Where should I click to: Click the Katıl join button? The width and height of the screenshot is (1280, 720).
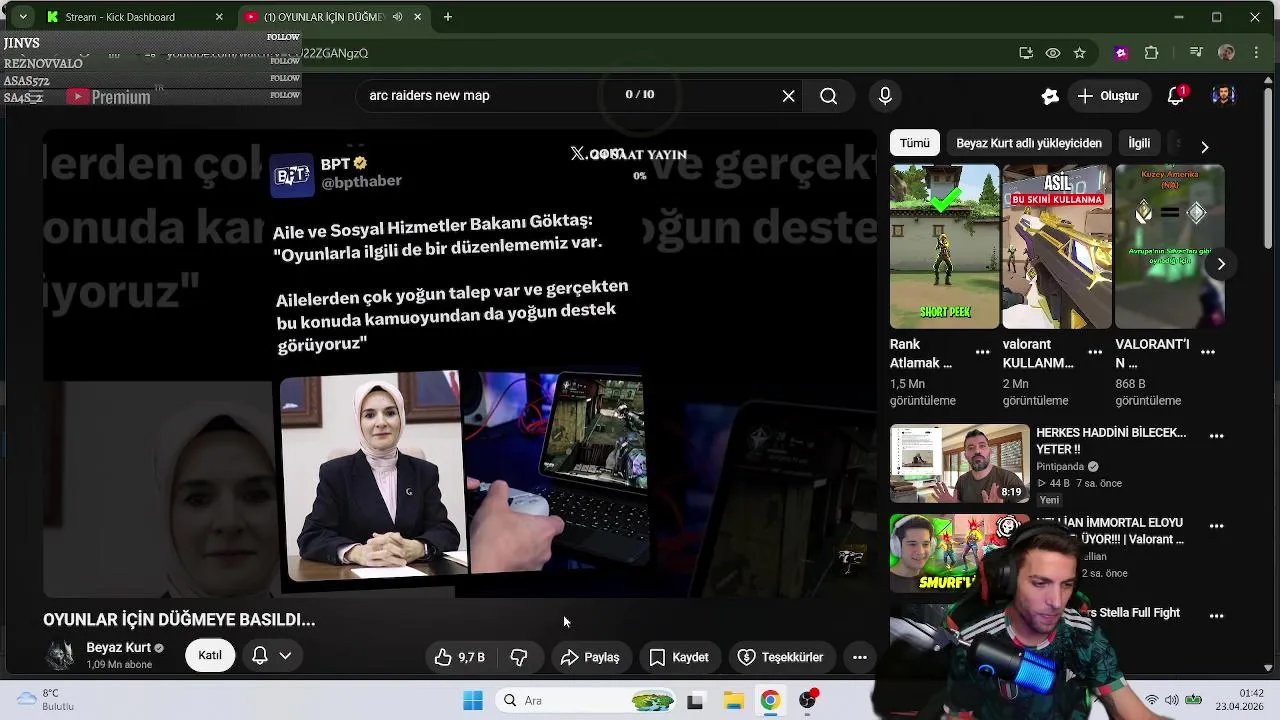(x=210, y=656)
